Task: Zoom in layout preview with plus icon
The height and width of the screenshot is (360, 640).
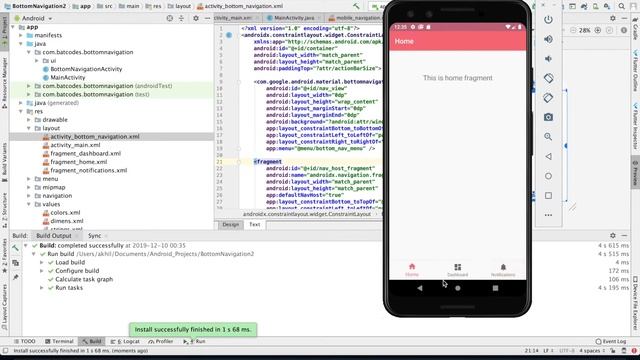Action: [x=598, y=30]
